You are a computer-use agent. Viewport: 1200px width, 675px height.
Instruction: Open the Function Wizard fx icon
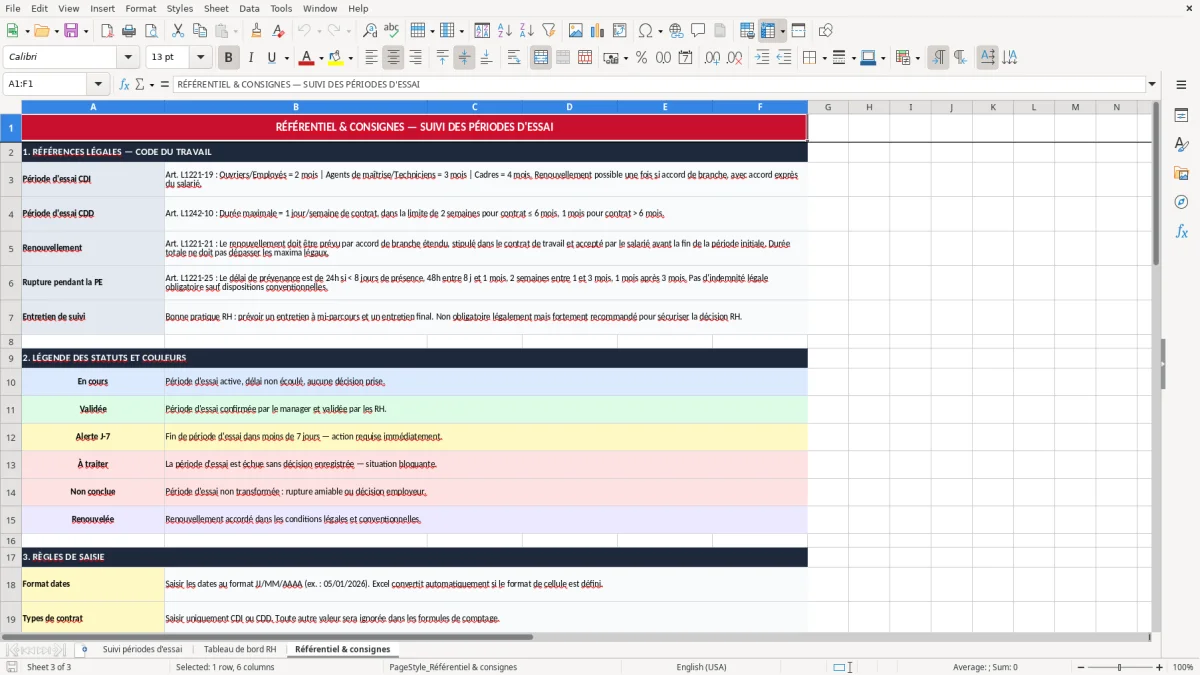(124, 85)
